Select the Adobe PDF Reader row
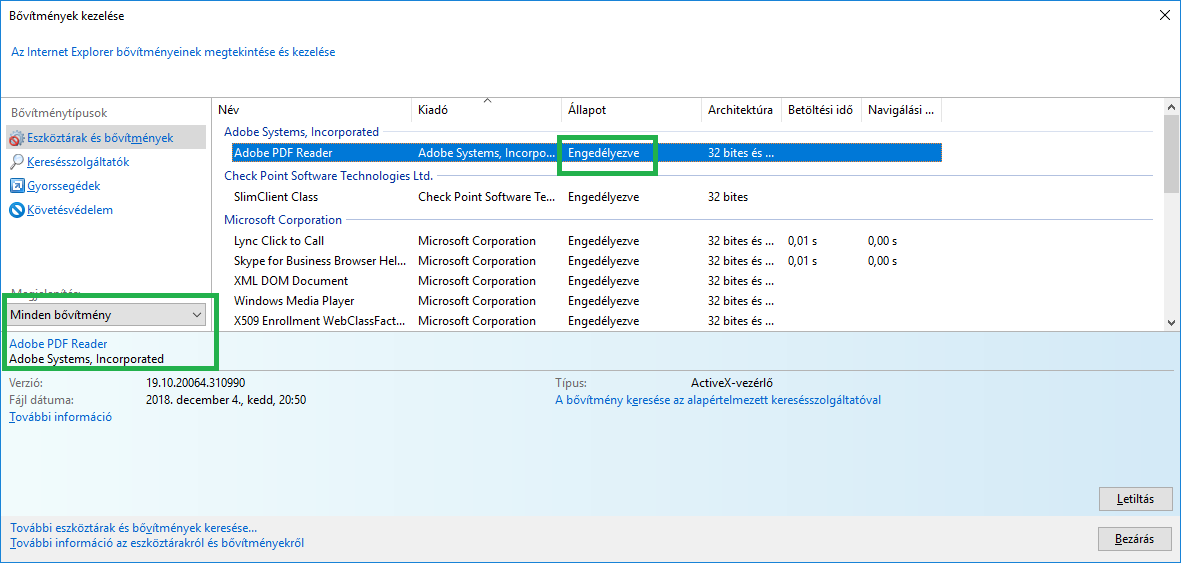The height and width of the screenshot is (563, 1181). pyautogui.click(x=283, y=153)
